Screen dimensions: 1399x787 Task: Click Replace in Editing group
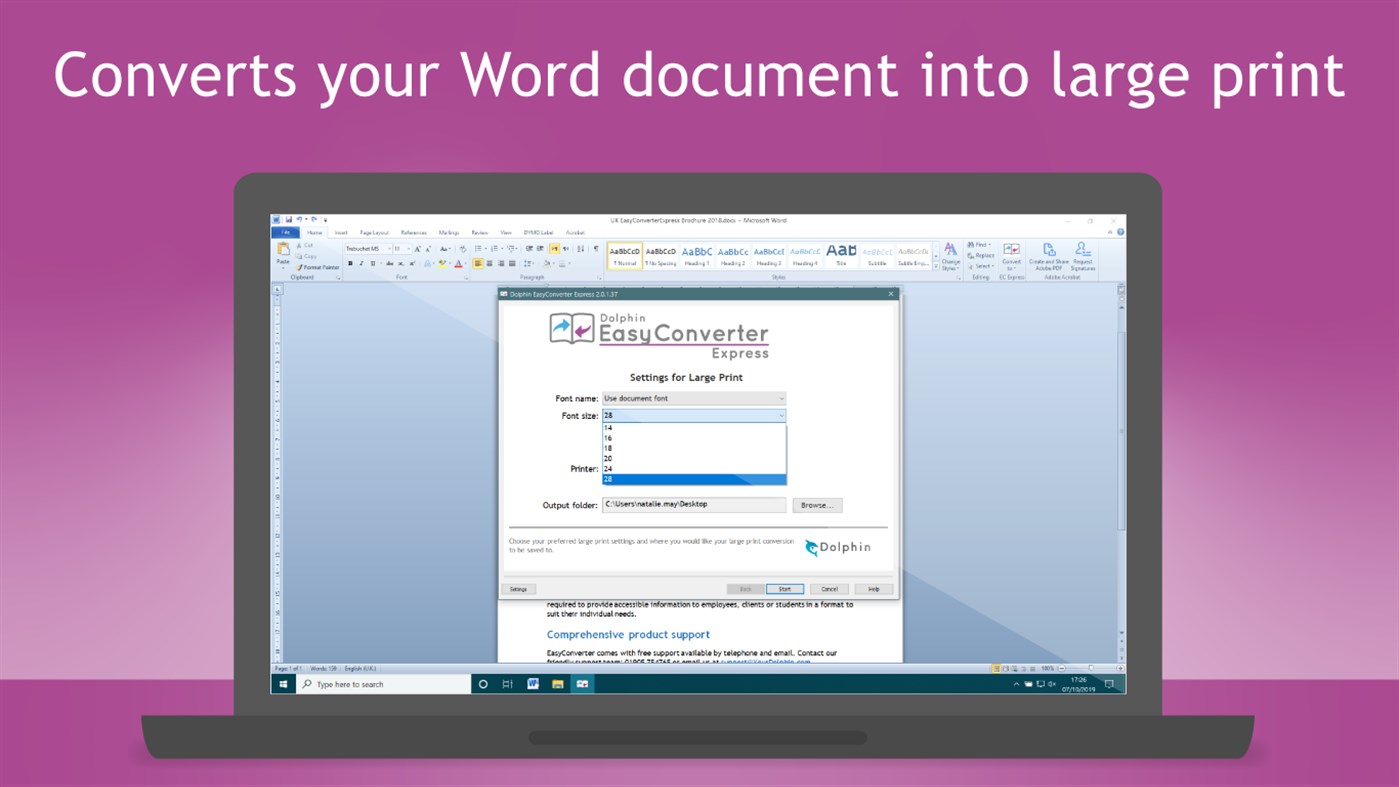981,255
